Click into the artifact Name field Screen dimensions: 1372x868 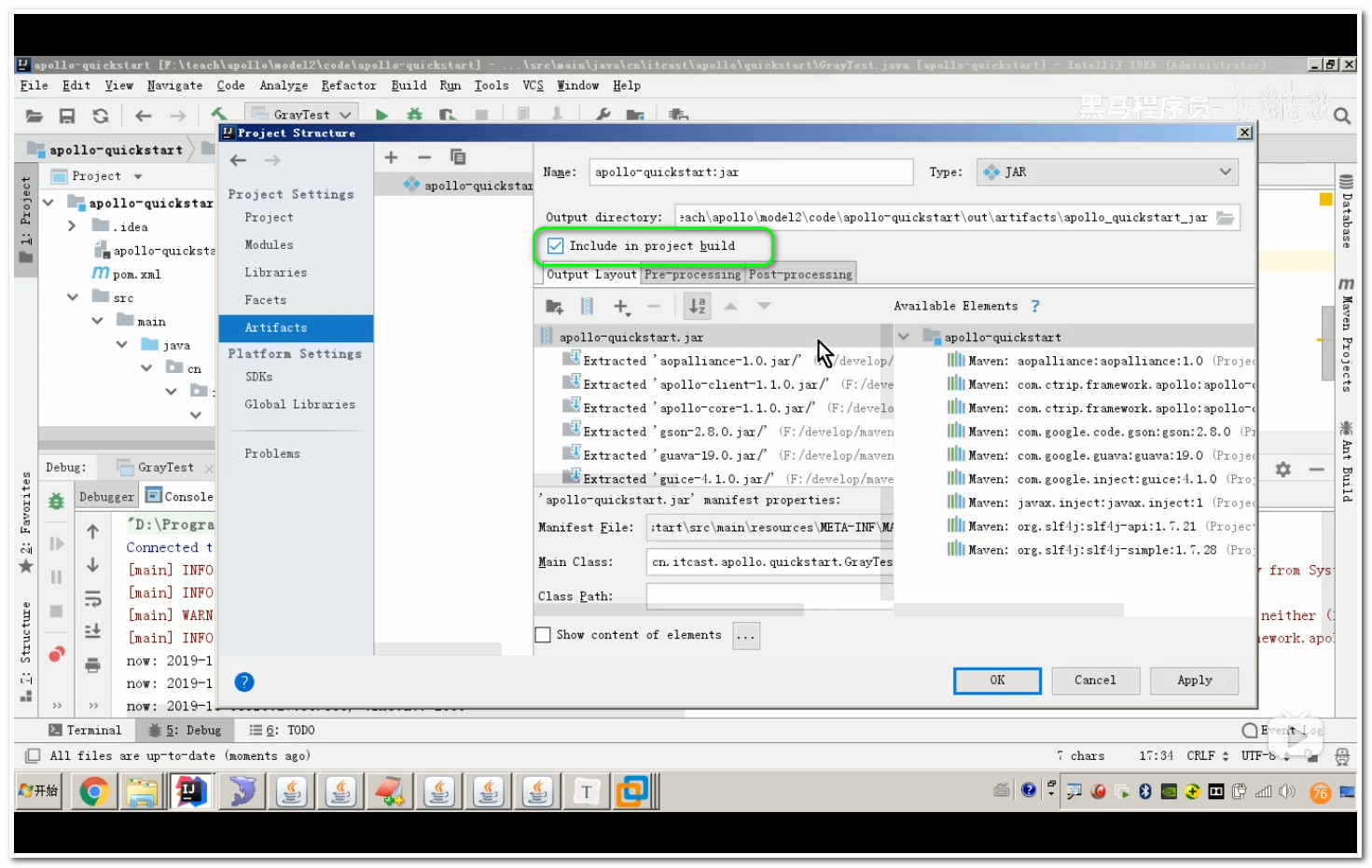tap(751, 172)
